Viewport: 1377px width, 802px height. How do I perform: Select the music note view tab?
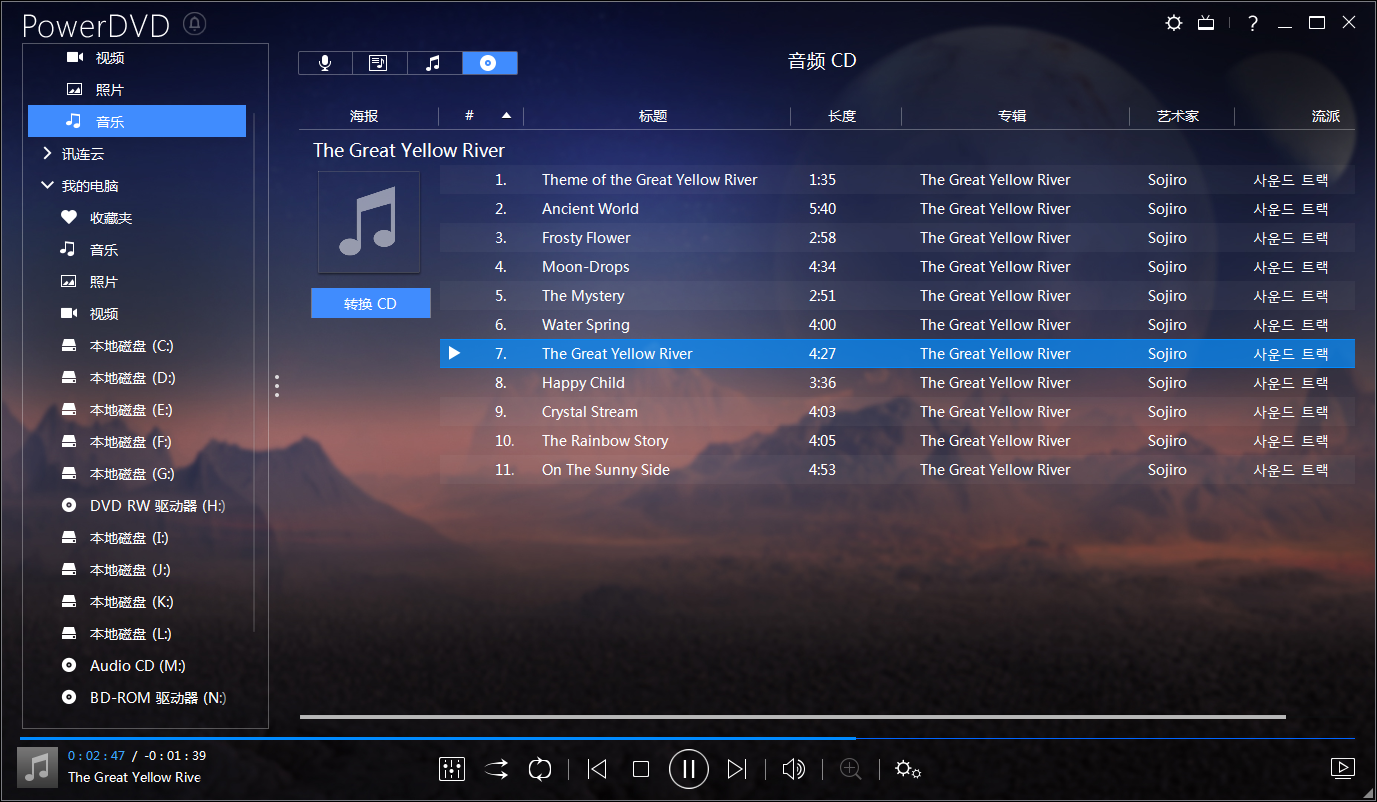[434, 63]
